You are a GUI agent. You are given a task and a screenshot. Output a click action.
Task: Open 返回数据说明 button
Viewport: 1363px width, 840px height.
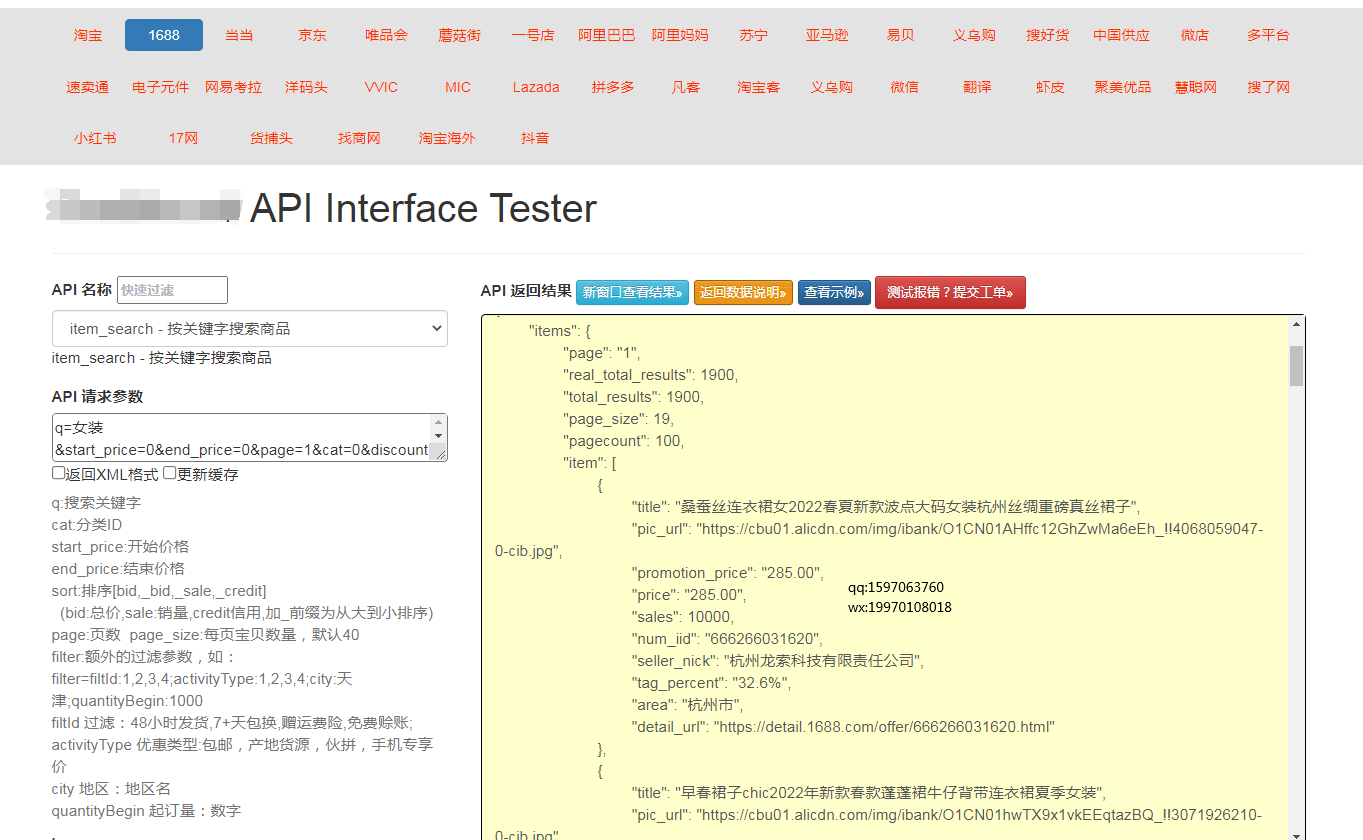[743, 293]
